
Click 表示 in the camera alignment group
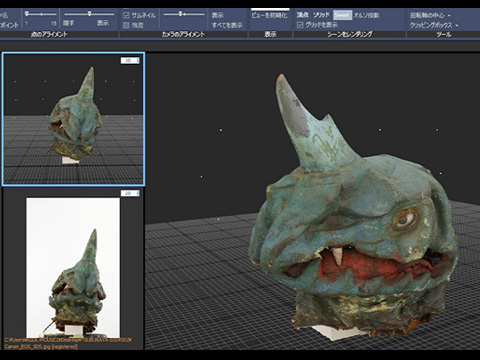218,15
